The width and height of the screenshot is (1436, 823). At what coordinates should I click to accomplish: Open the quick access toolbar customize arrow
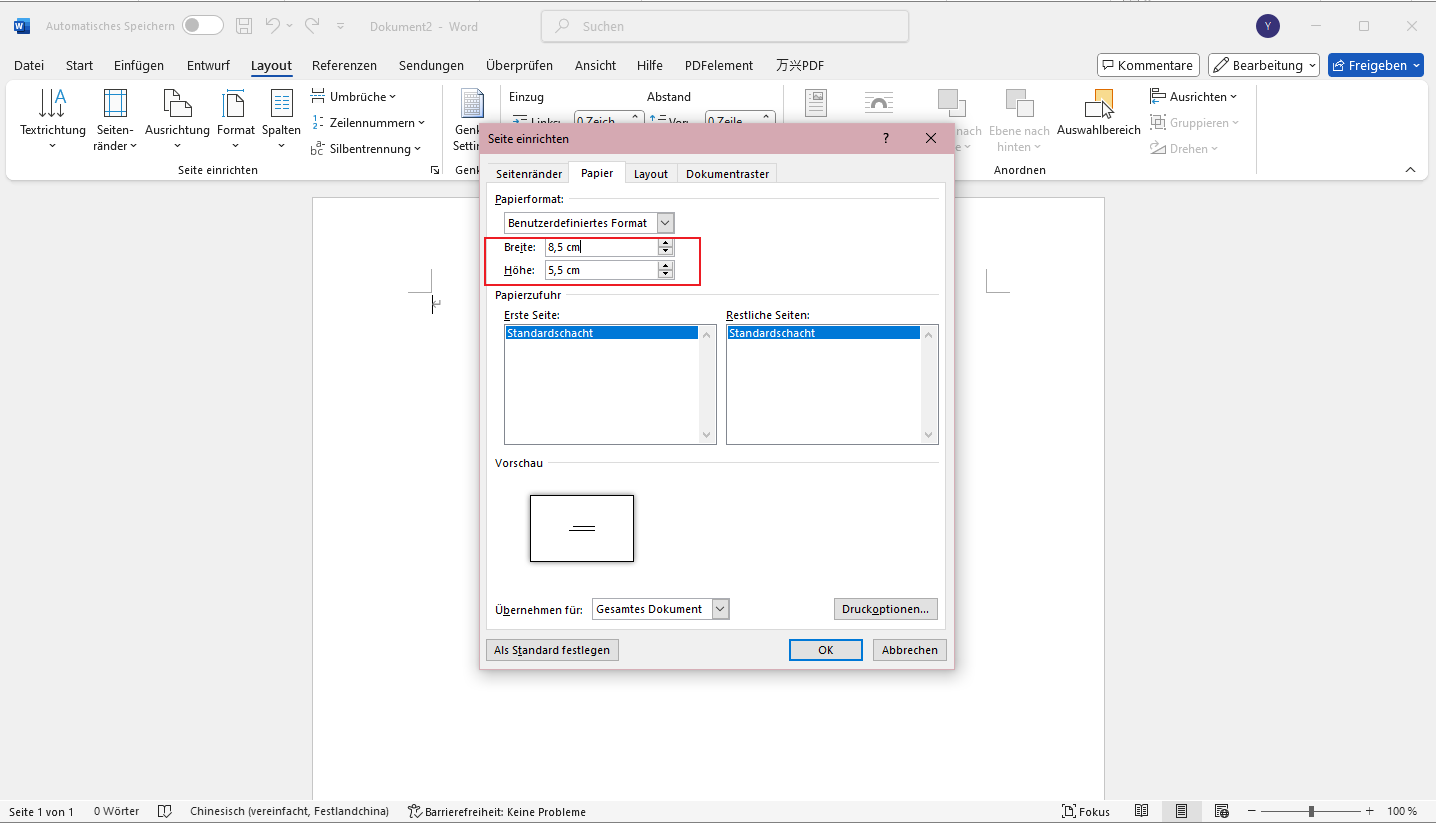[340, 26]
